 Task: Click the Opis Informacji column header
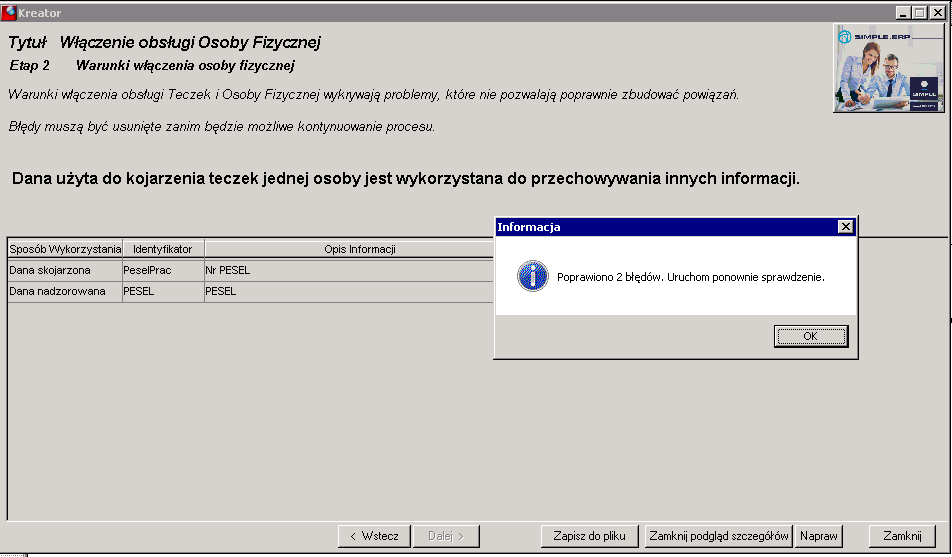pos(359,249)
